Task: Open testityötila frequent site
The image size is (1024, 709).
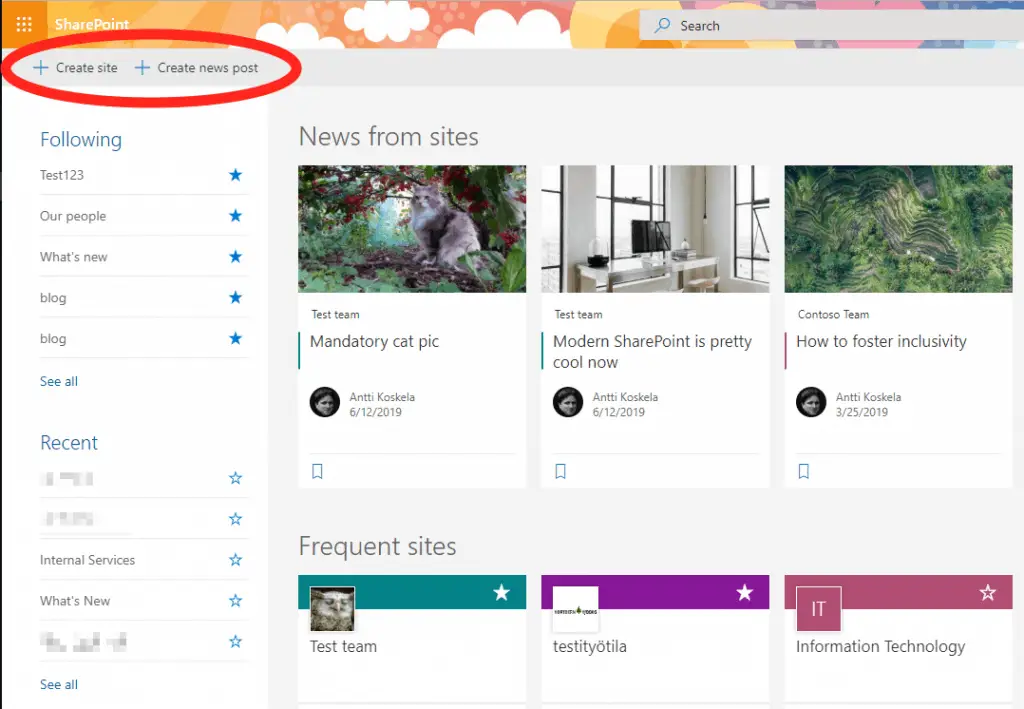Action: [590, 646]
